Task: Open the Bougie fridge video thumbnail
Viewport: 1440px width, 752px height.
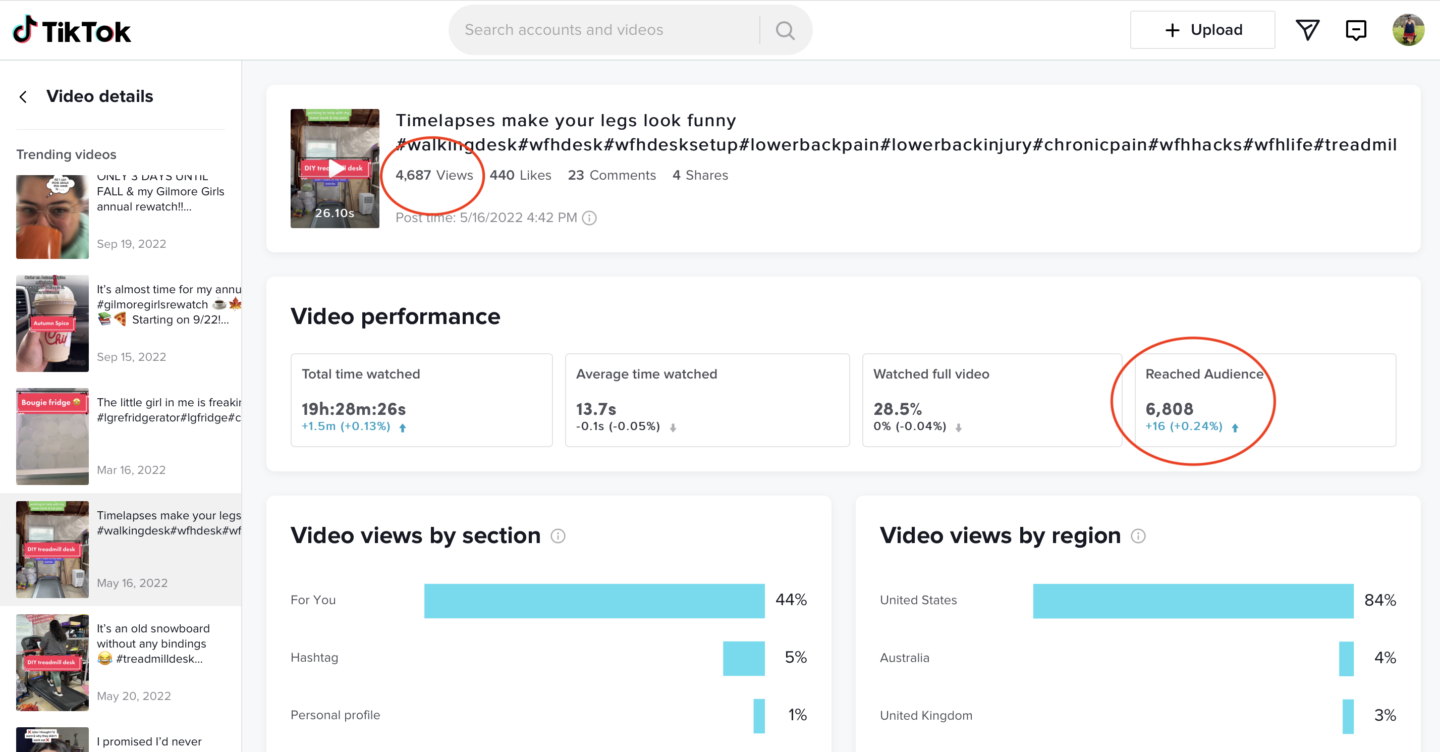Action: tap(52, 437)
